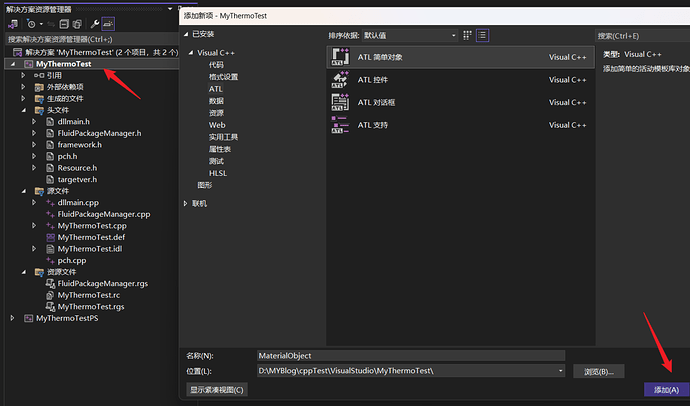Click the dllmain.cpp file icon
690x406 pixels.
coord(50,203)
